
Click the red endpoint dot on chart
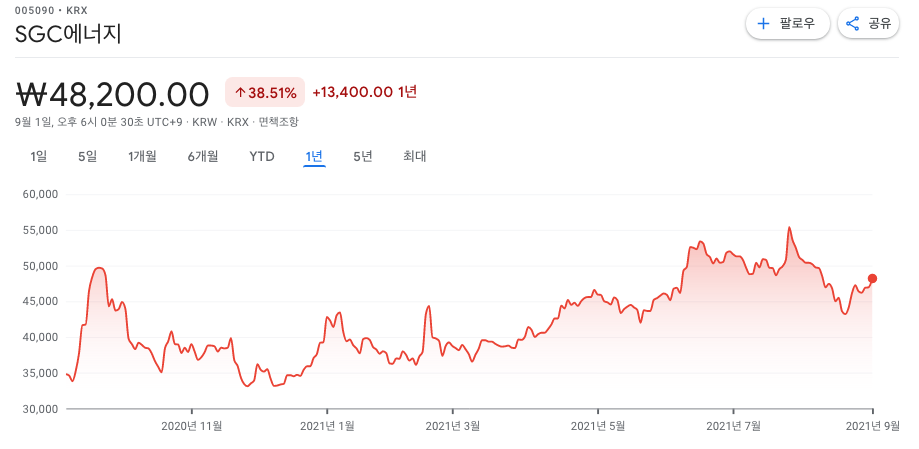click(x=872, y=278)
